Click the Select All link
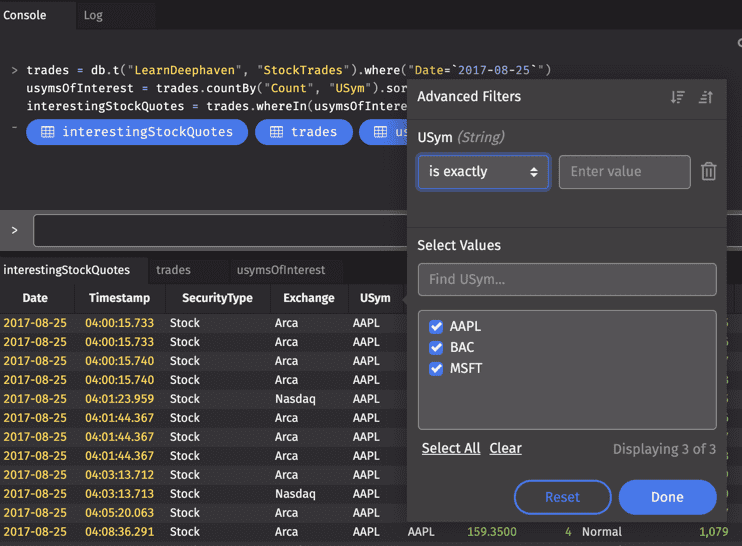The height and width of the screenshot is (546, 742). [450, 449]
